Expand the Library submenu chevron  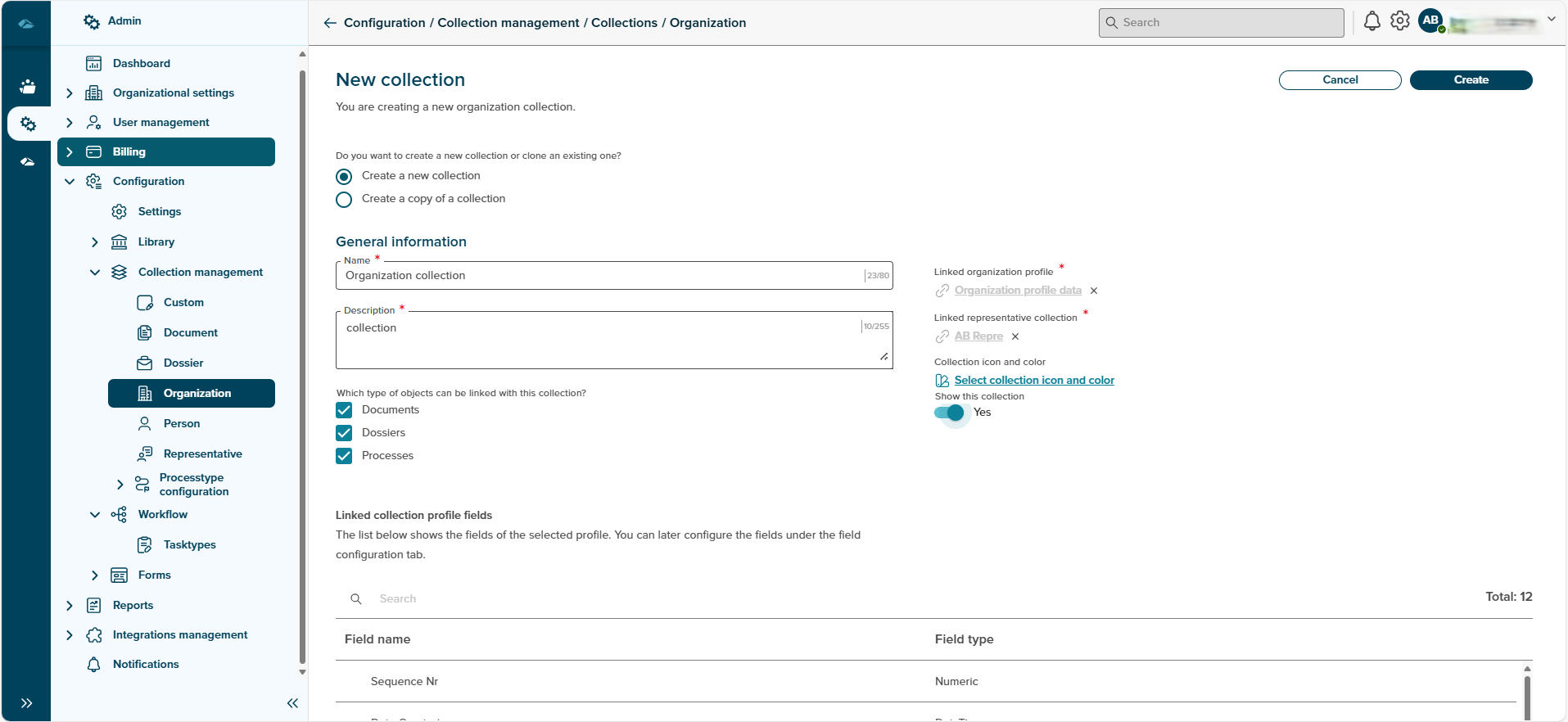95,242
